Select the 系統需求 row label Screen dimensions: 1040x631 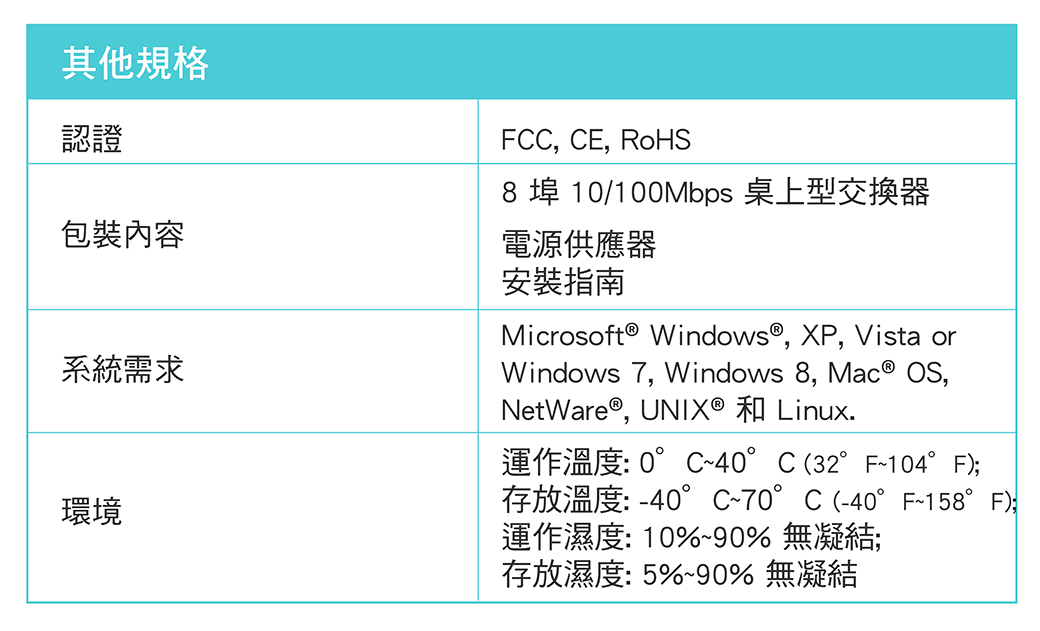[x=123, y=370]
